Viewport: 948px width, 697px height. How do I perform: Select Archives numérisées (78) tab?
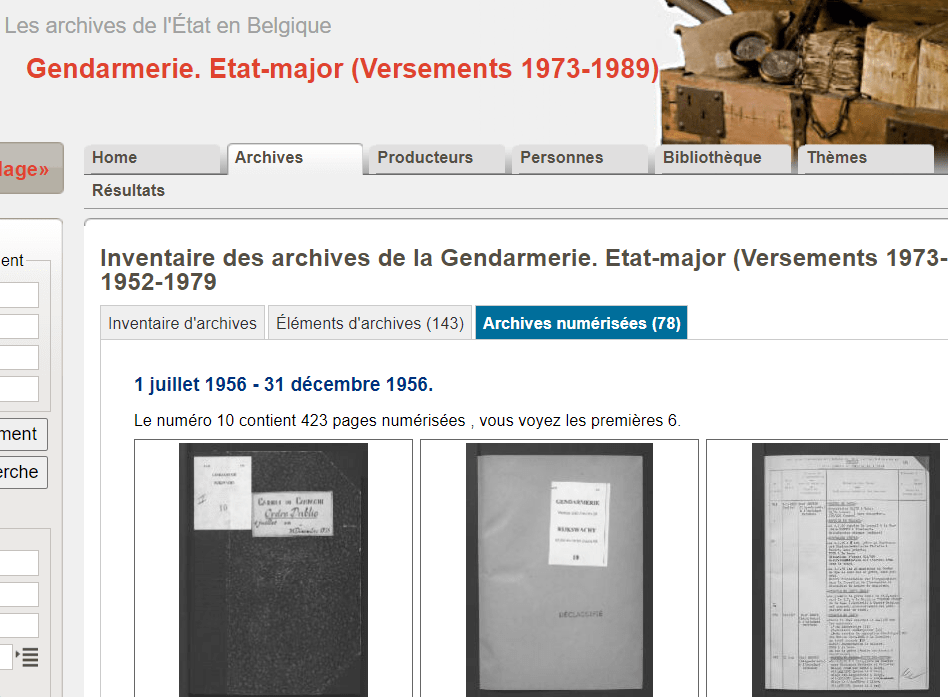[x=582, y=323]
